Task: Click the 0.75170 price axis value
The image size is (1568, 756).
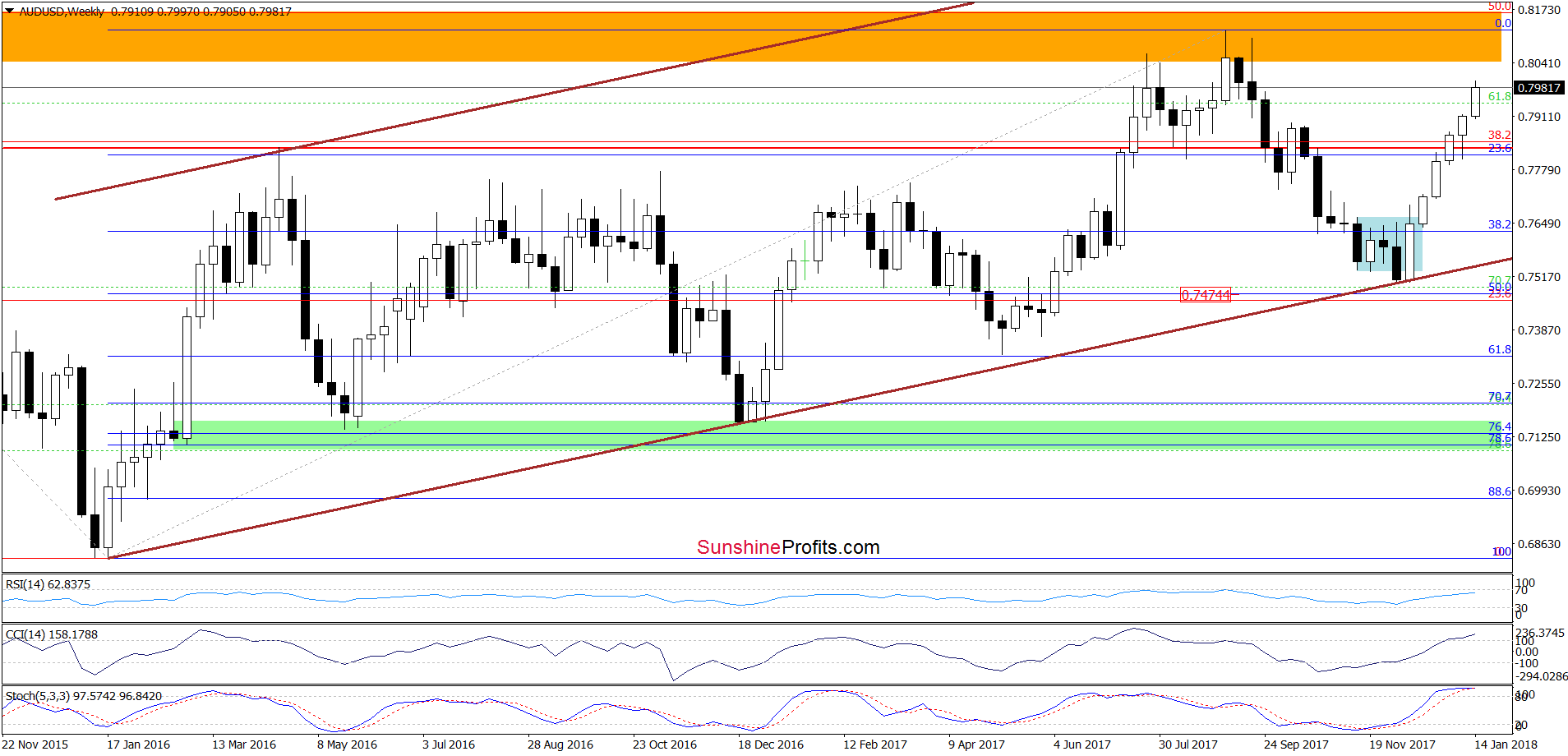Action: (1538, 277)
